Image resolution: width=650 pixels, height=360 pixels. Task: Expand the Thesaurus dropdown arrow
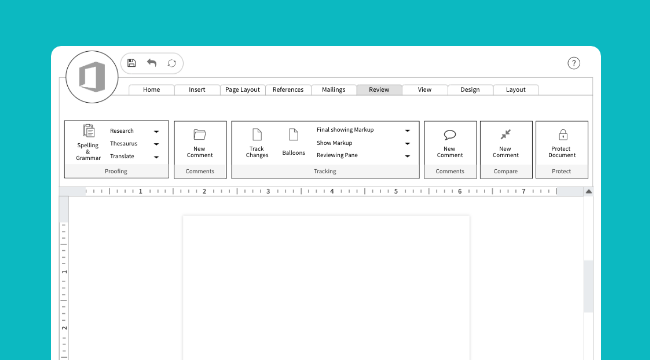click(x=156, y=144)
